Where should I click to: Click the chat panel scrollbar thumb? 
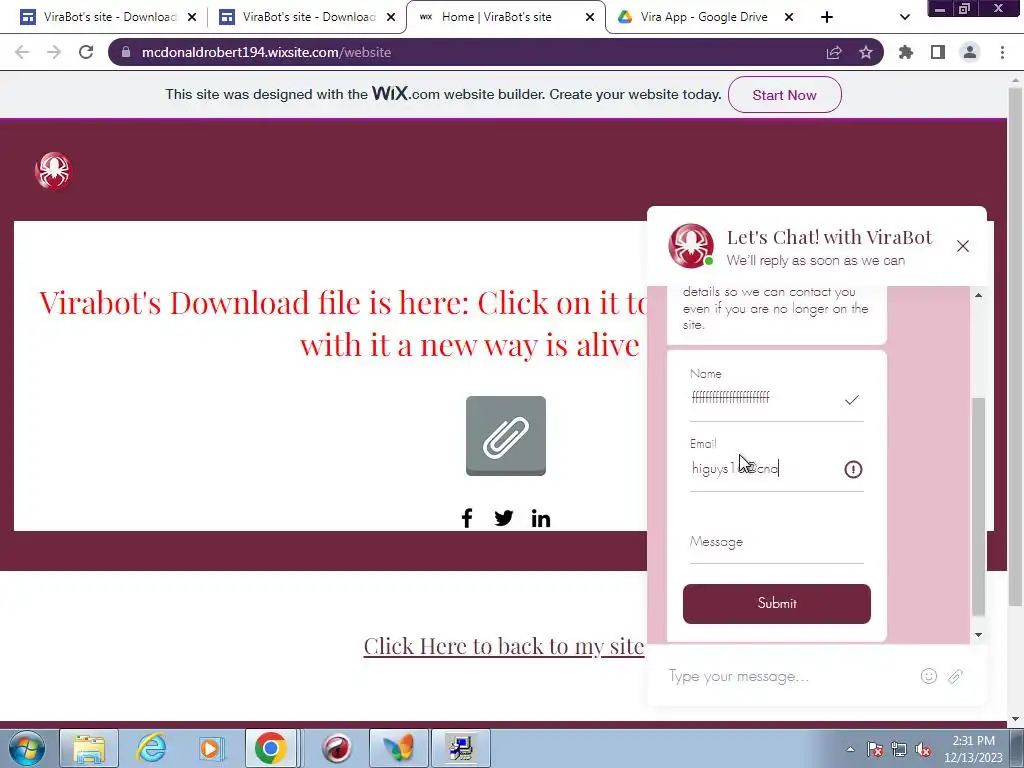(978, 506)
